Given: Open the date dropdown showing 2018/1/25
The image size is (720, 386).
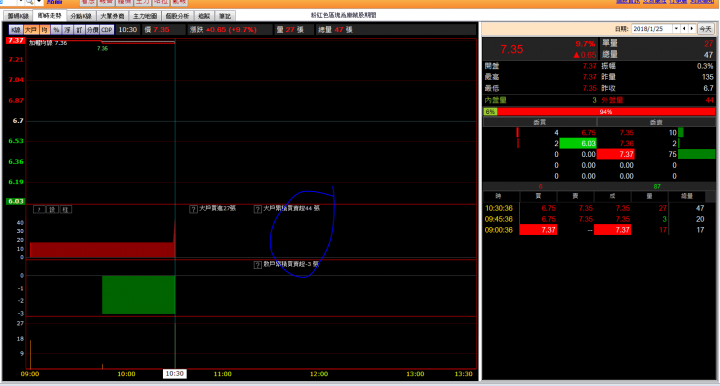Looking at the screenshot, I should (676, 28).
